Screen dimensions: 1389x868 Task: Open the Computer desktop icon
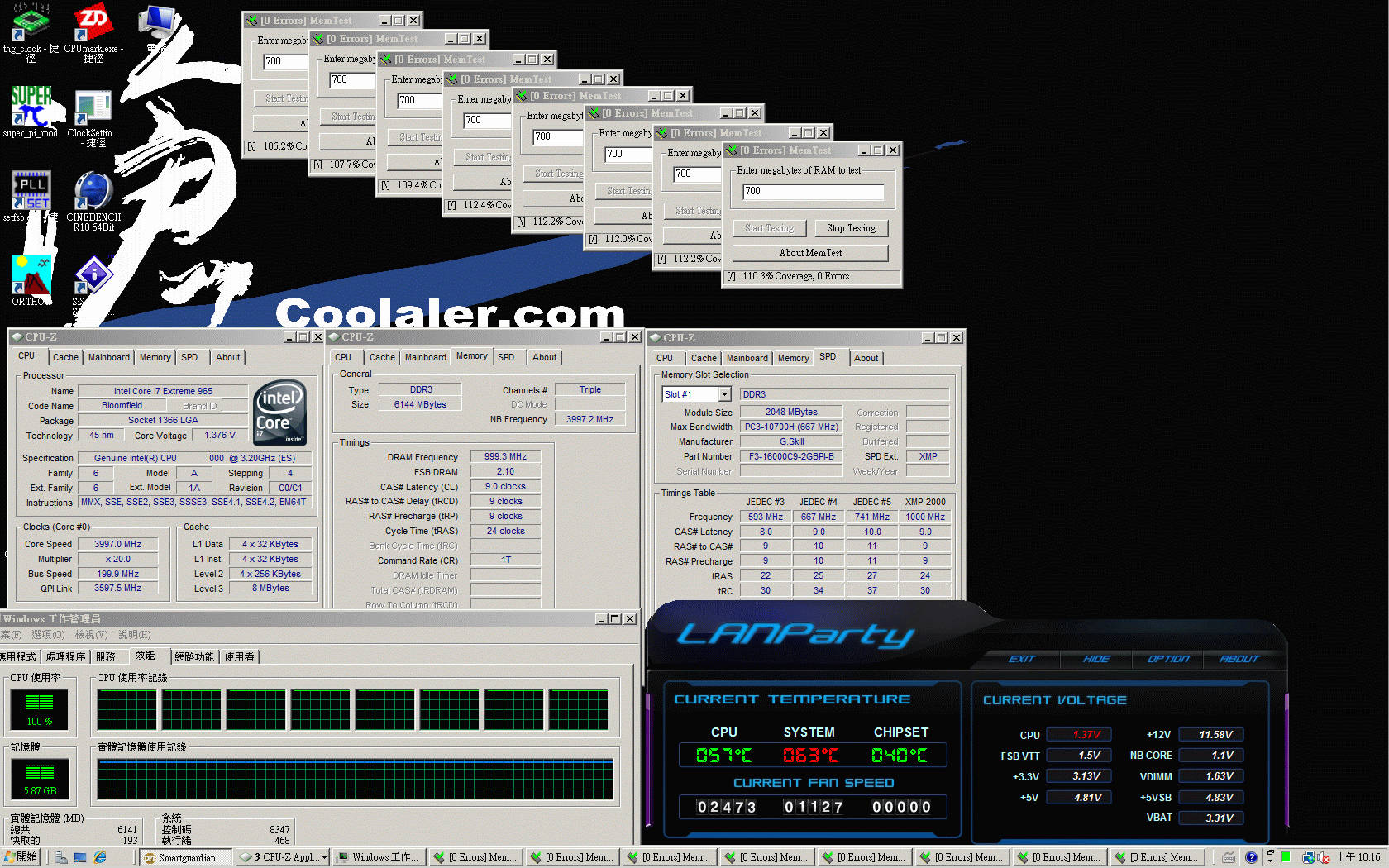point(156,29)
